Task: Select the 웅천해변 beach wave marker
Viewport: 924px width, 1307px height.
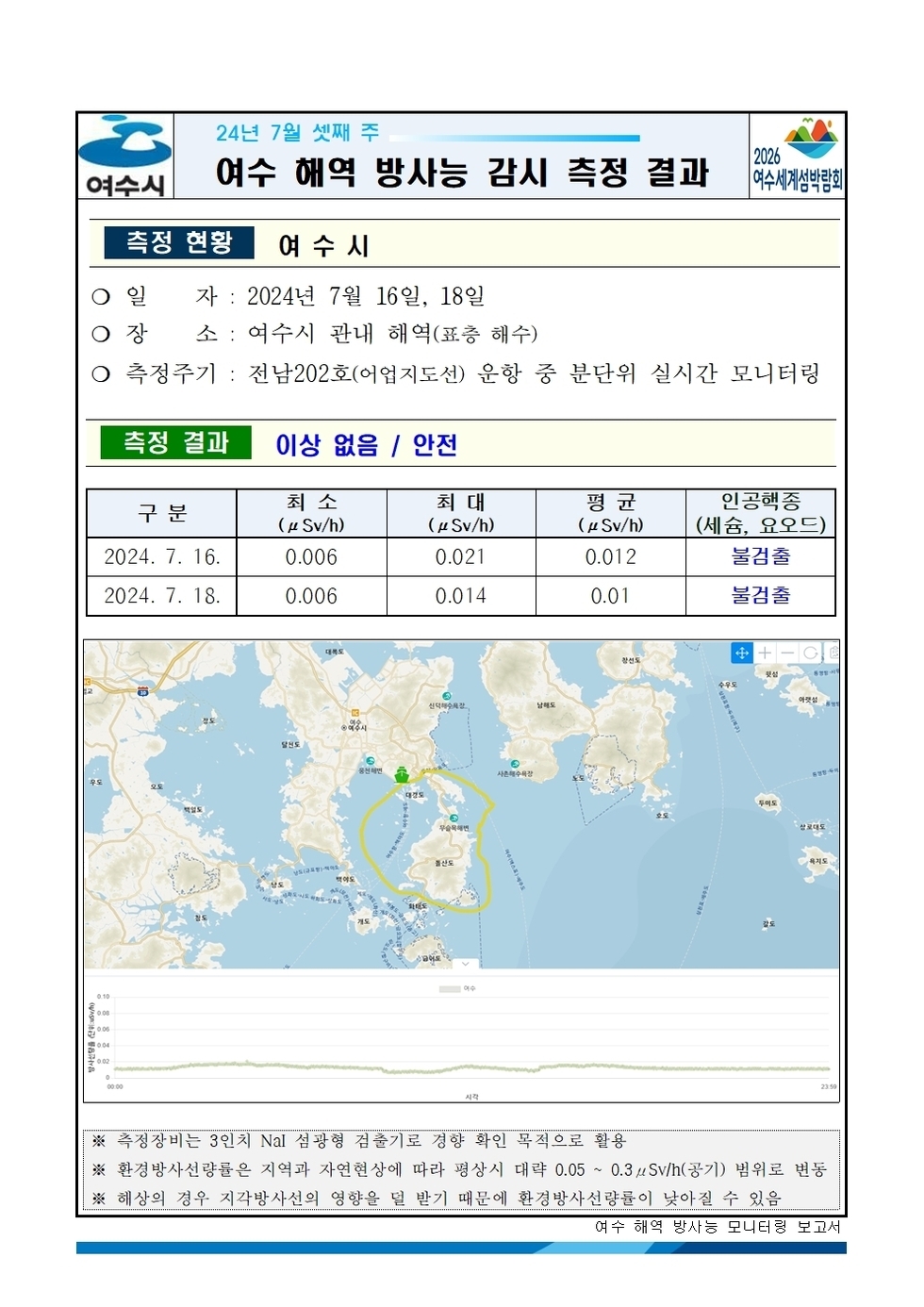Action: click(371, 760)
